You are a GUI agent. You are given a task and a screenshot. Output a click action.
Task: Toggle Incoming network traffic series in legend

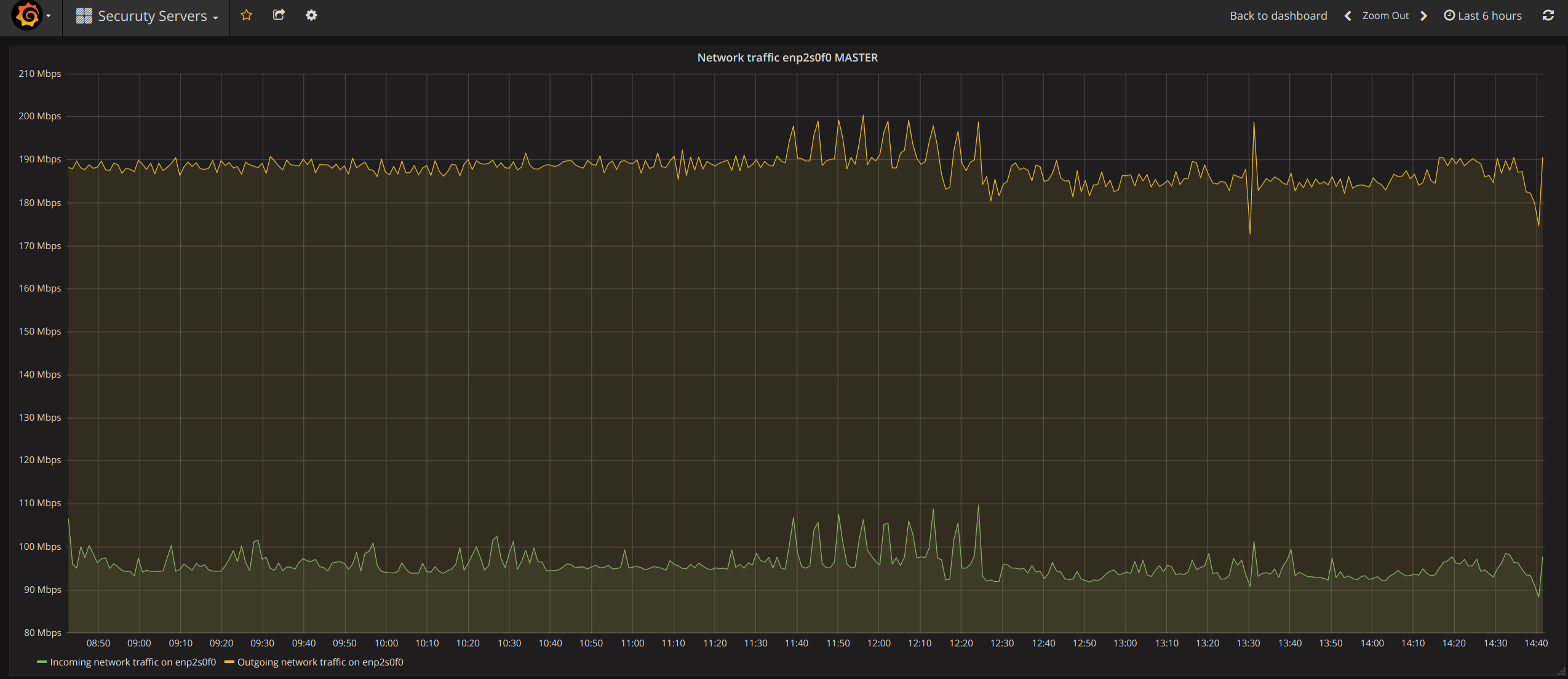pos(133,662)
